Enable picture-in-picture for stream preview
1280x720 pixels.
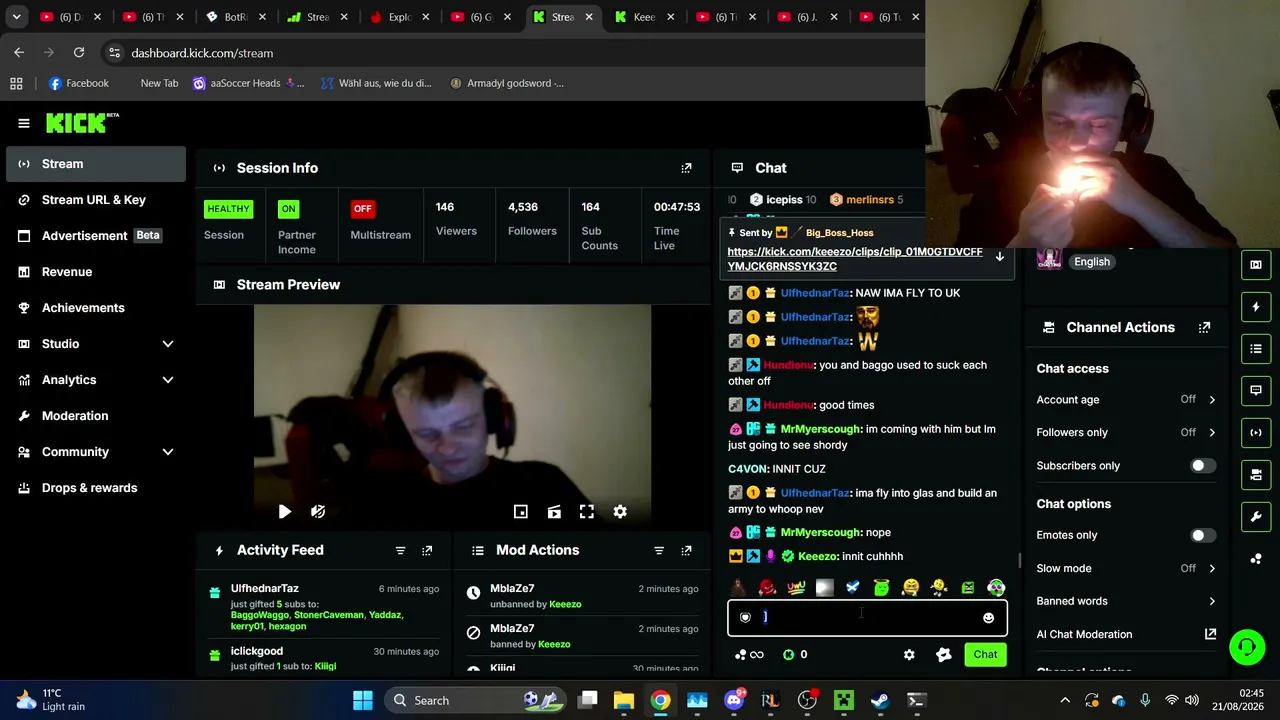(521, 512)
